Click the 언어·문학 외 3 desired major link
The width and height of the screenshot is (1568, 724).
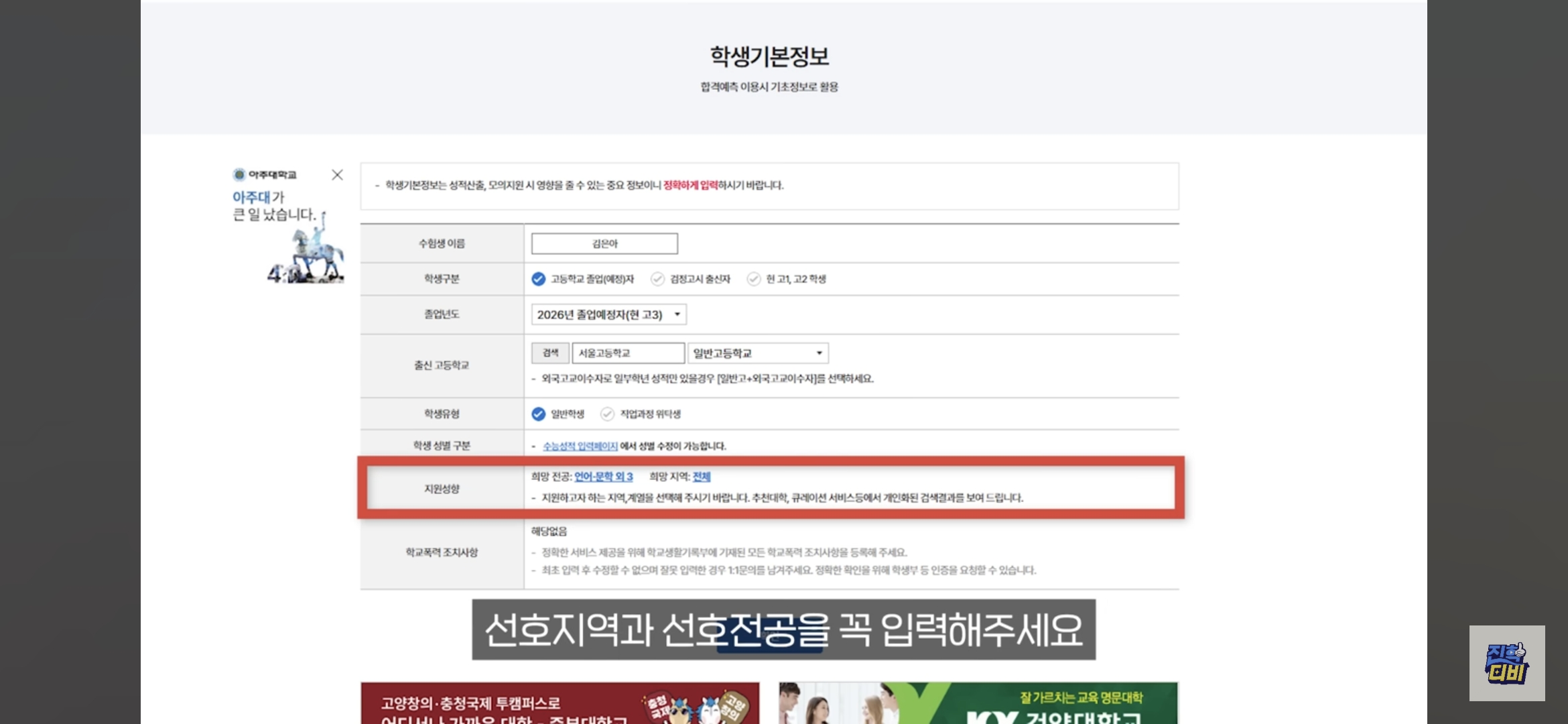pos(603,477)
